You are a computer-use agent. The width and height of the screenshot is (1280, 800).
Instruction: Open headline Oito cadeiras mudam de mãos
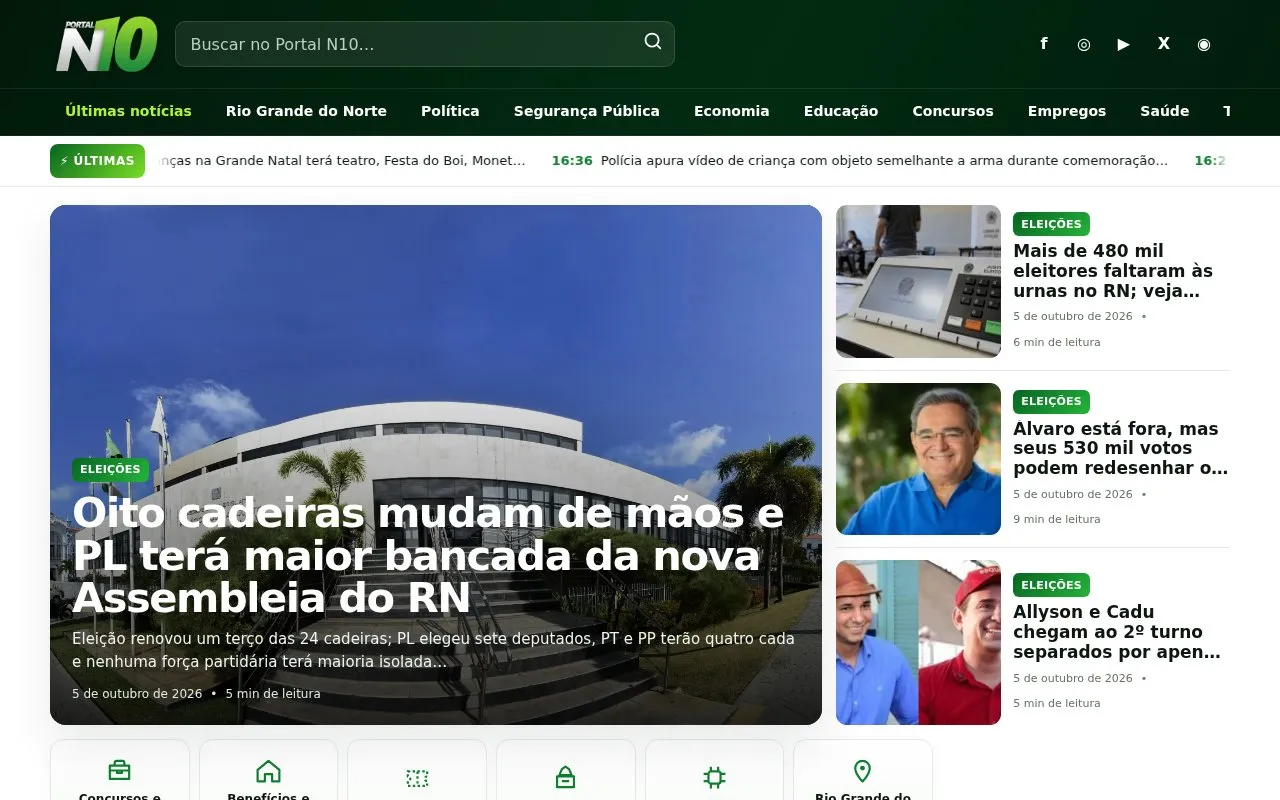point(428,555)
